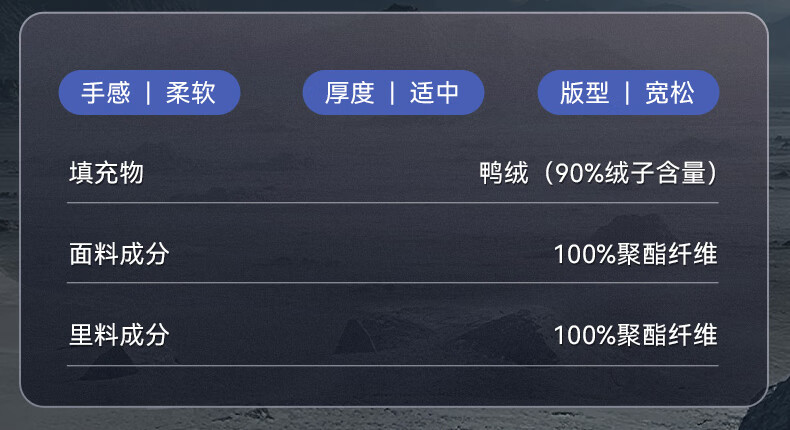Tap the word 宽松 in the right pill
Viewport: 790px width, 430px height.
pyautogui.click(x=670, y=93)
